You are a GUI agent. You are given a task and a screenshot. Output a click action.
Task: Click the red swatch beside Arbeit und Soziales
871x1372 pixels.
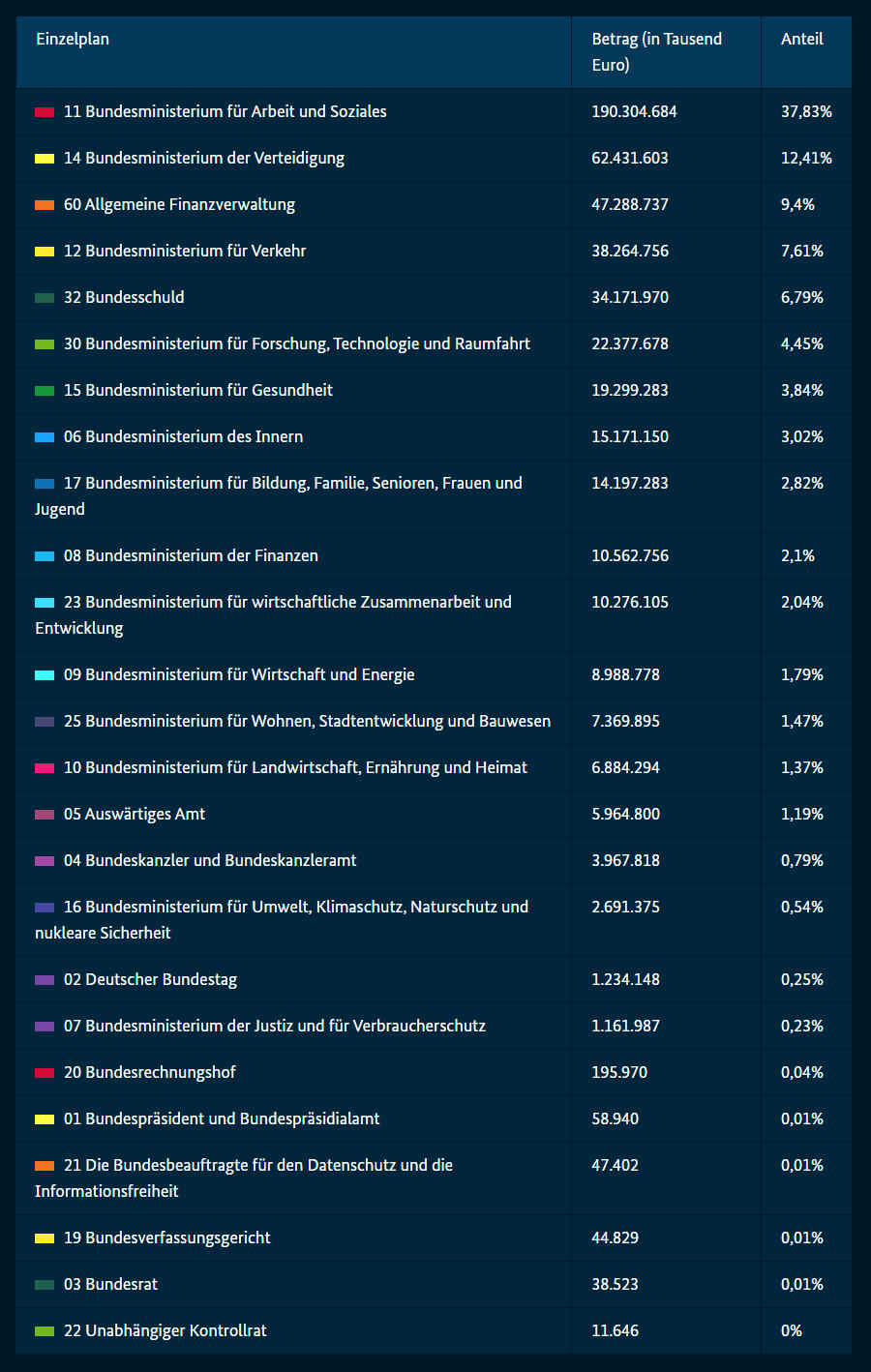tap(45, 112)
